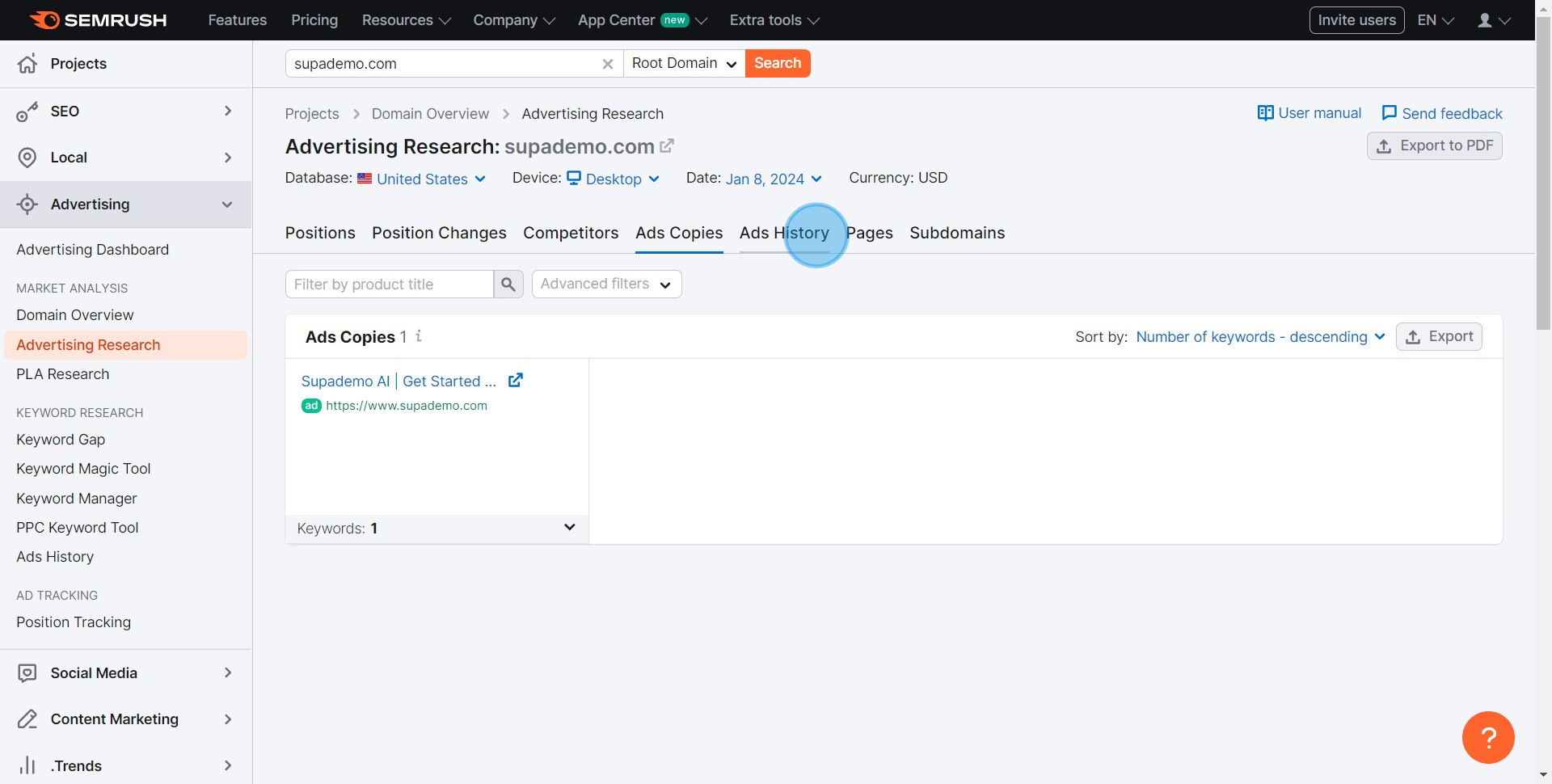Open the EN language menu
Viewport: 1552px width, 784px height.
1436,20
